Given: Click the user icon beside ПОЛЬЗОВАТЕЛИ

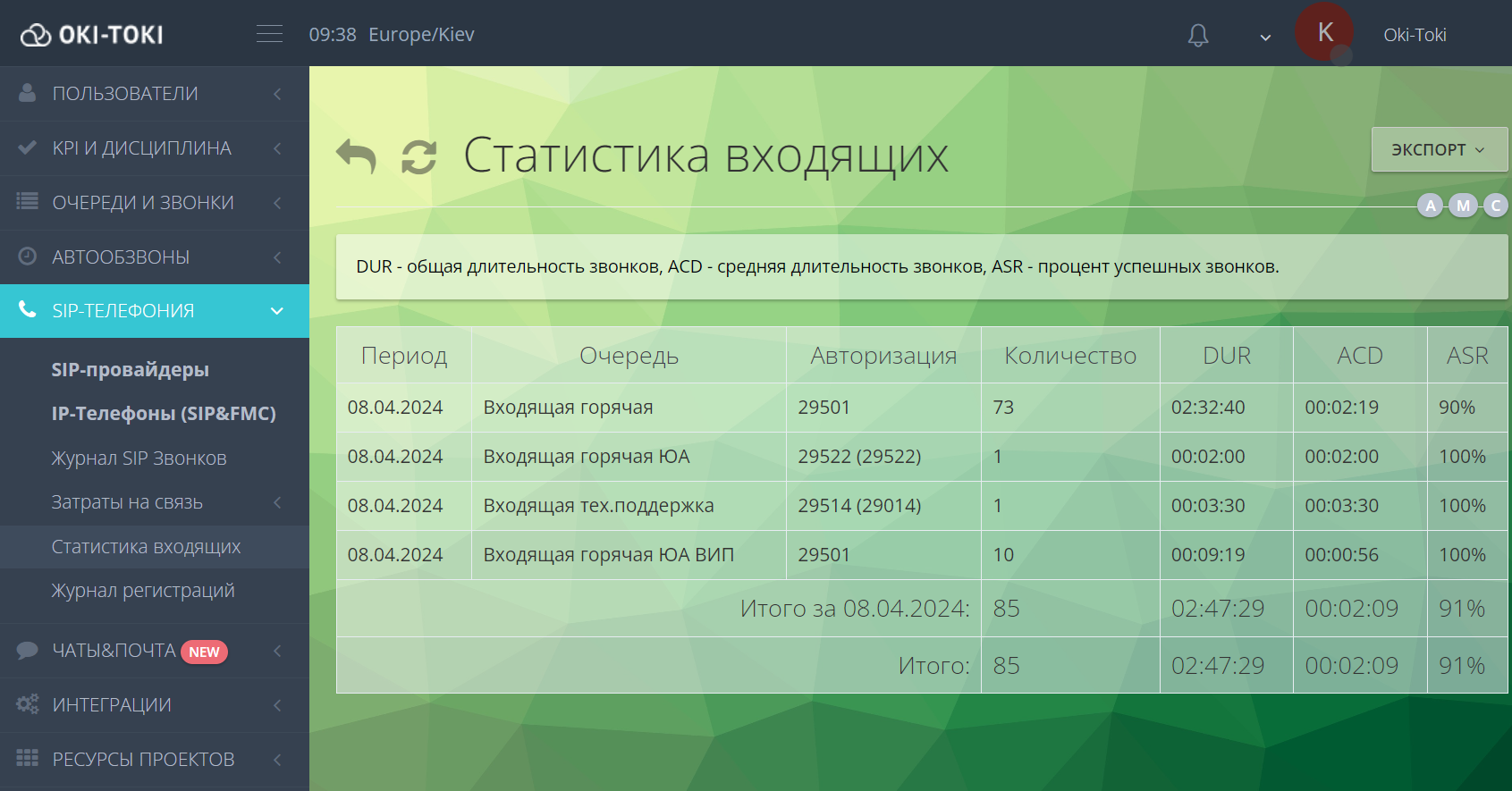Looking at the screenshot, I should point(28,93).
